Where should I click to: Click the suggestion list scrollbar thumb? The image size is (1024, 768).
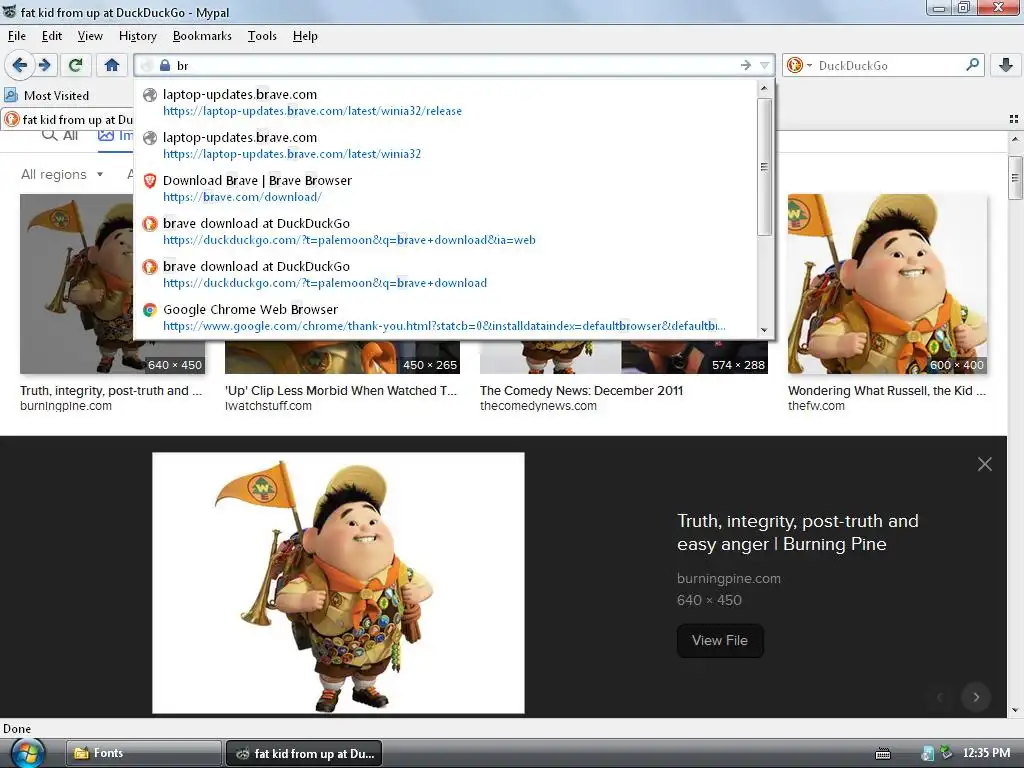click(x=764, y=167)
